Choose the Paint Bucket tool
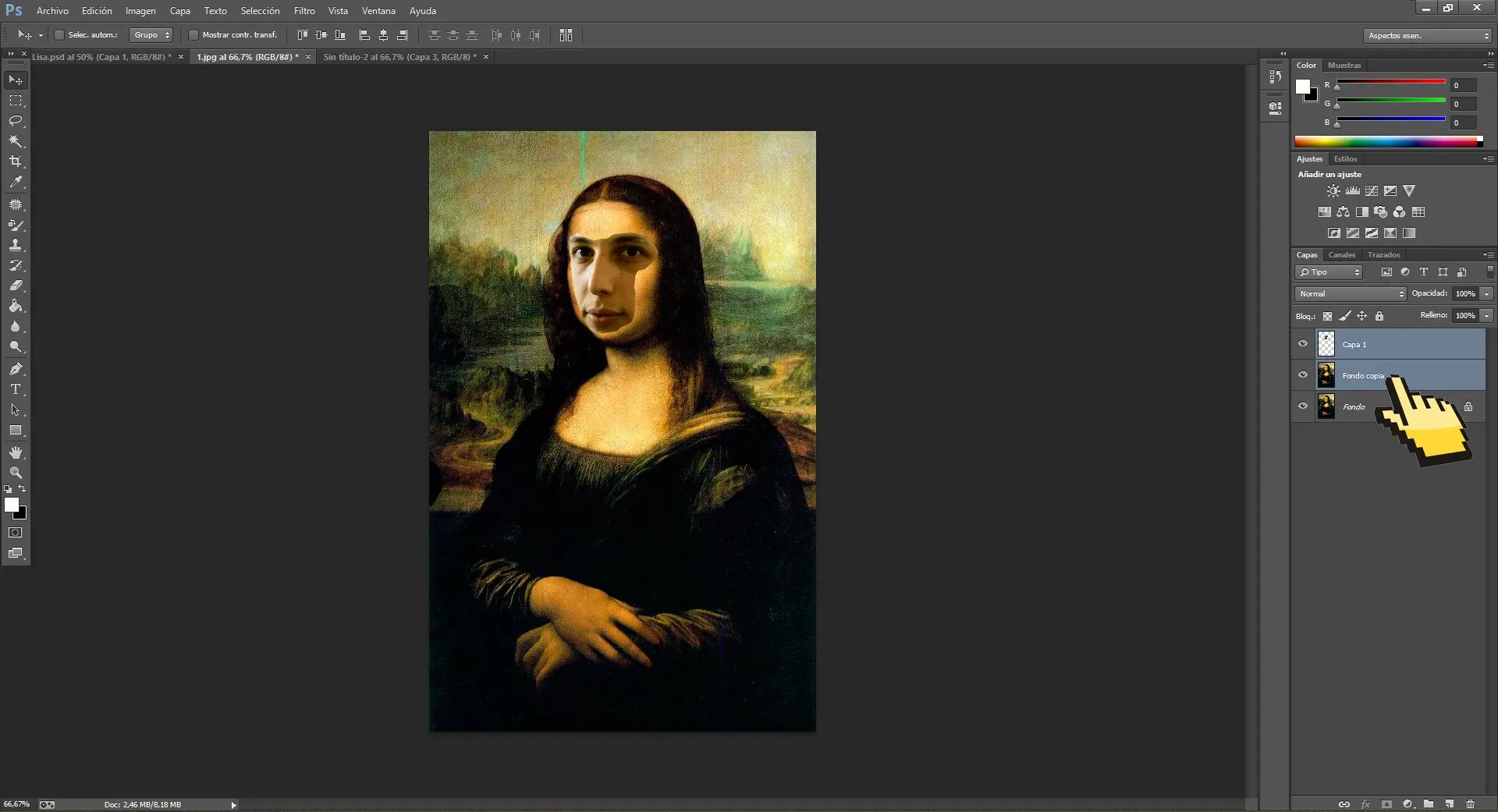This screenshot has height=812, width=1498. [16, 306]
